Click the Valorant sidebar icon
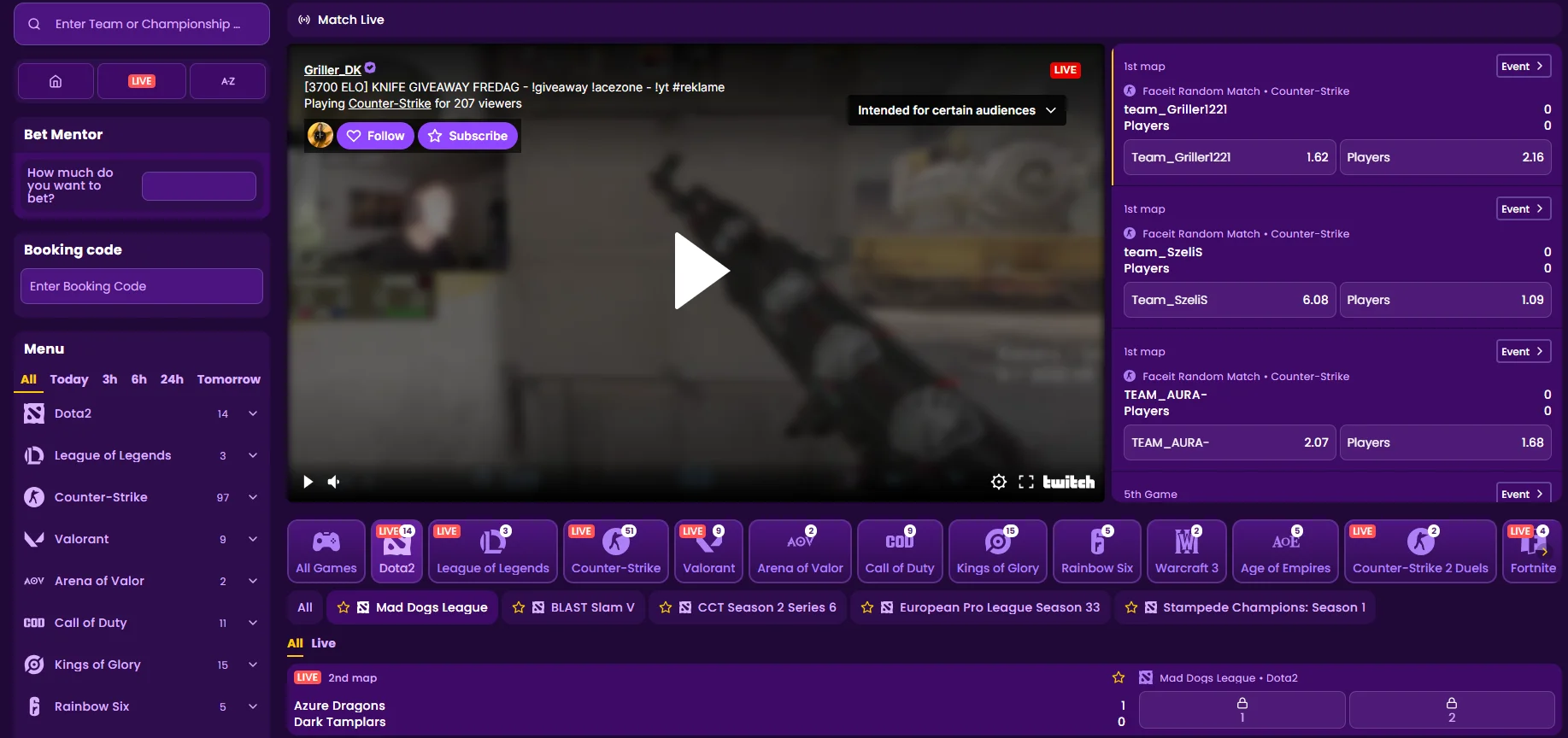Image resolution: width=1568 pixels, height=738 pixels. (34, 539)
